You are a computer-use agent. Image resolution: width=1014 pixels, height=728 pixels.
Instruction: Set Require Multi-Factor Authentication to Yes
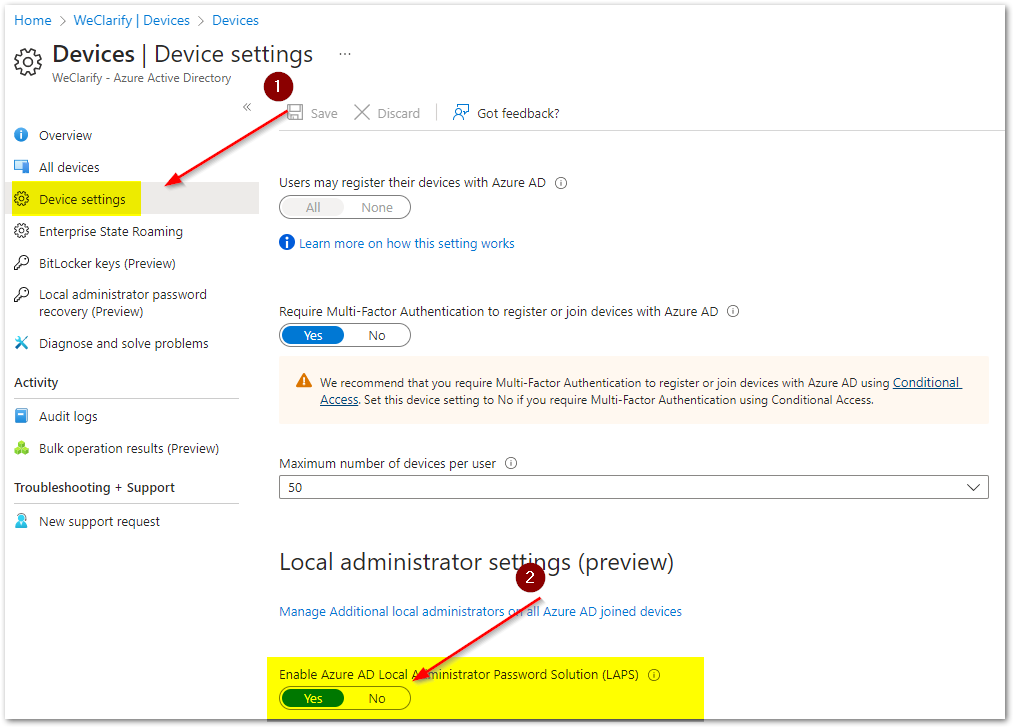[313, 336]
